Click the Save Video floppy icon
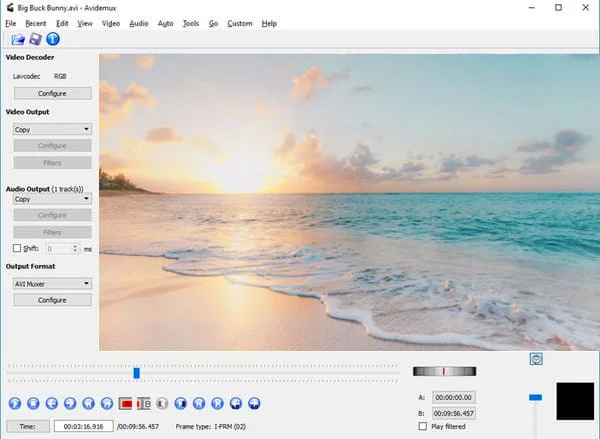 pos(35,39)
